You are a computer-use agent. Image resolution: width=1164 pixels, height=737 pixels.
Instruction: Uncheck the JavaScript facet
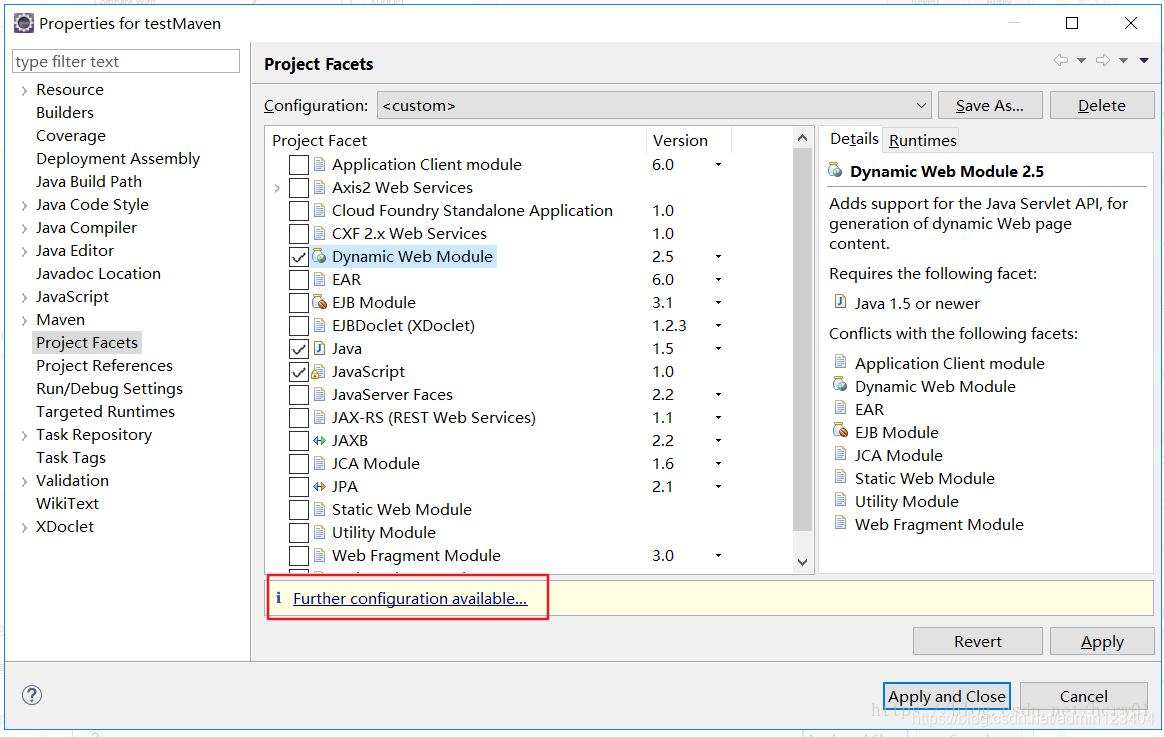298,371
